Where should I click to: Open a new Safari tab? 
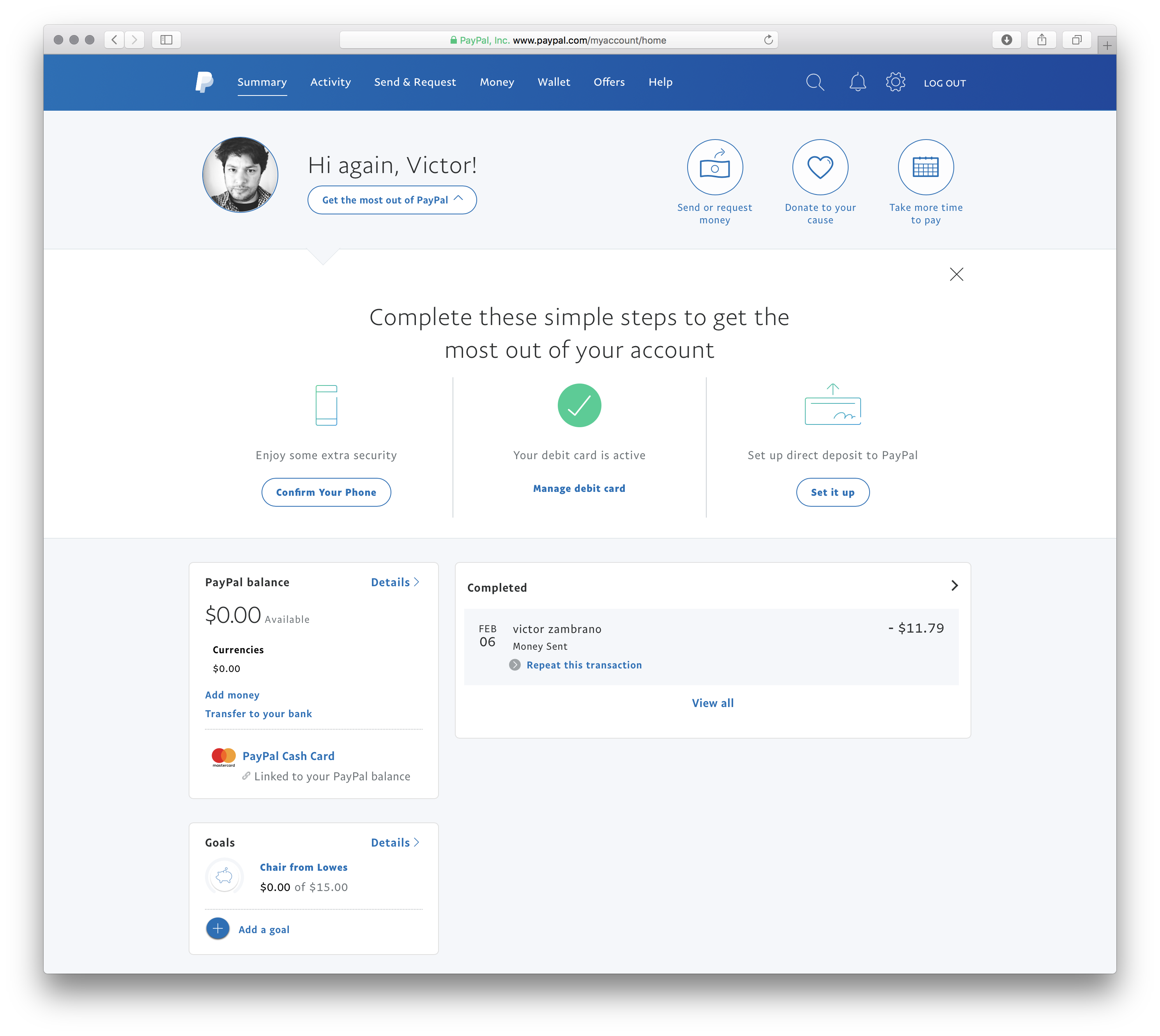(1107, 46)
